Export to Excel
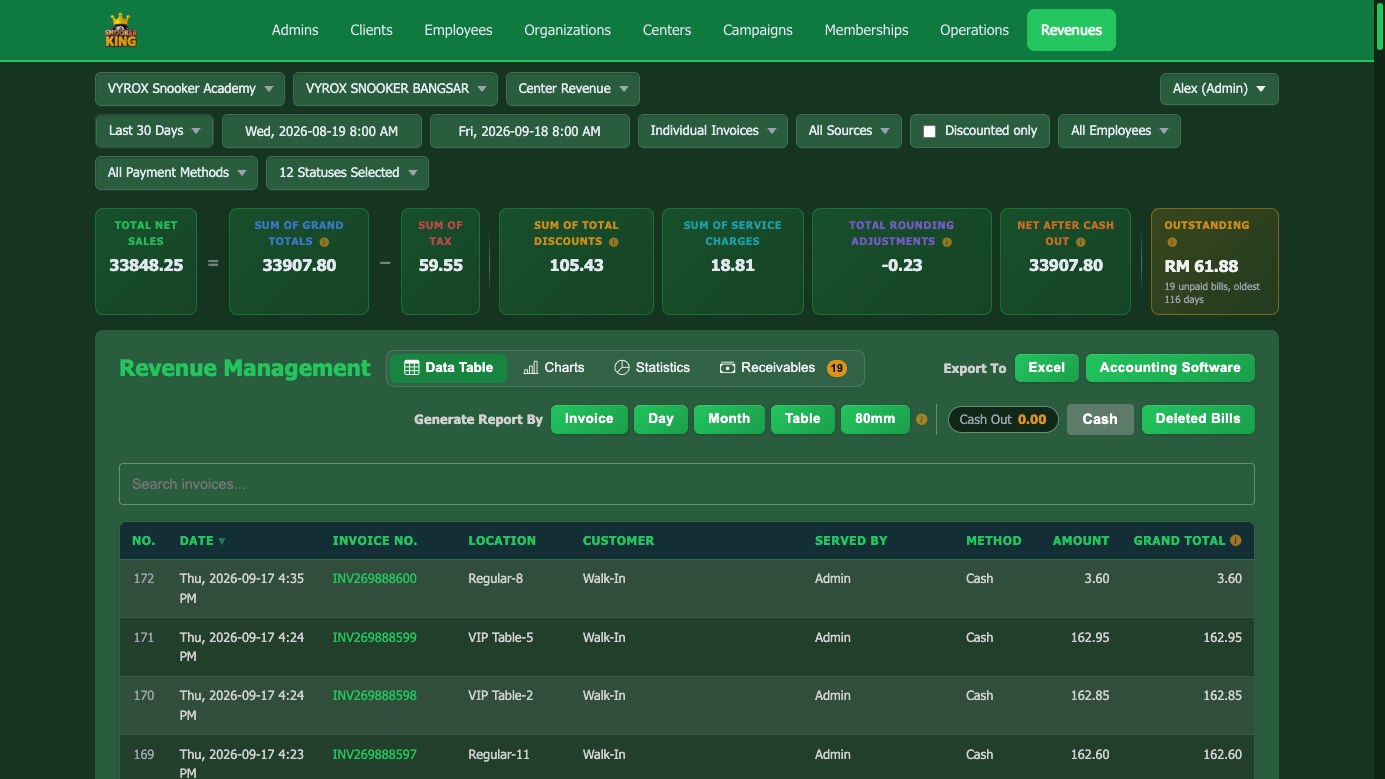1385x779 pixels. tap(1046, 368)
